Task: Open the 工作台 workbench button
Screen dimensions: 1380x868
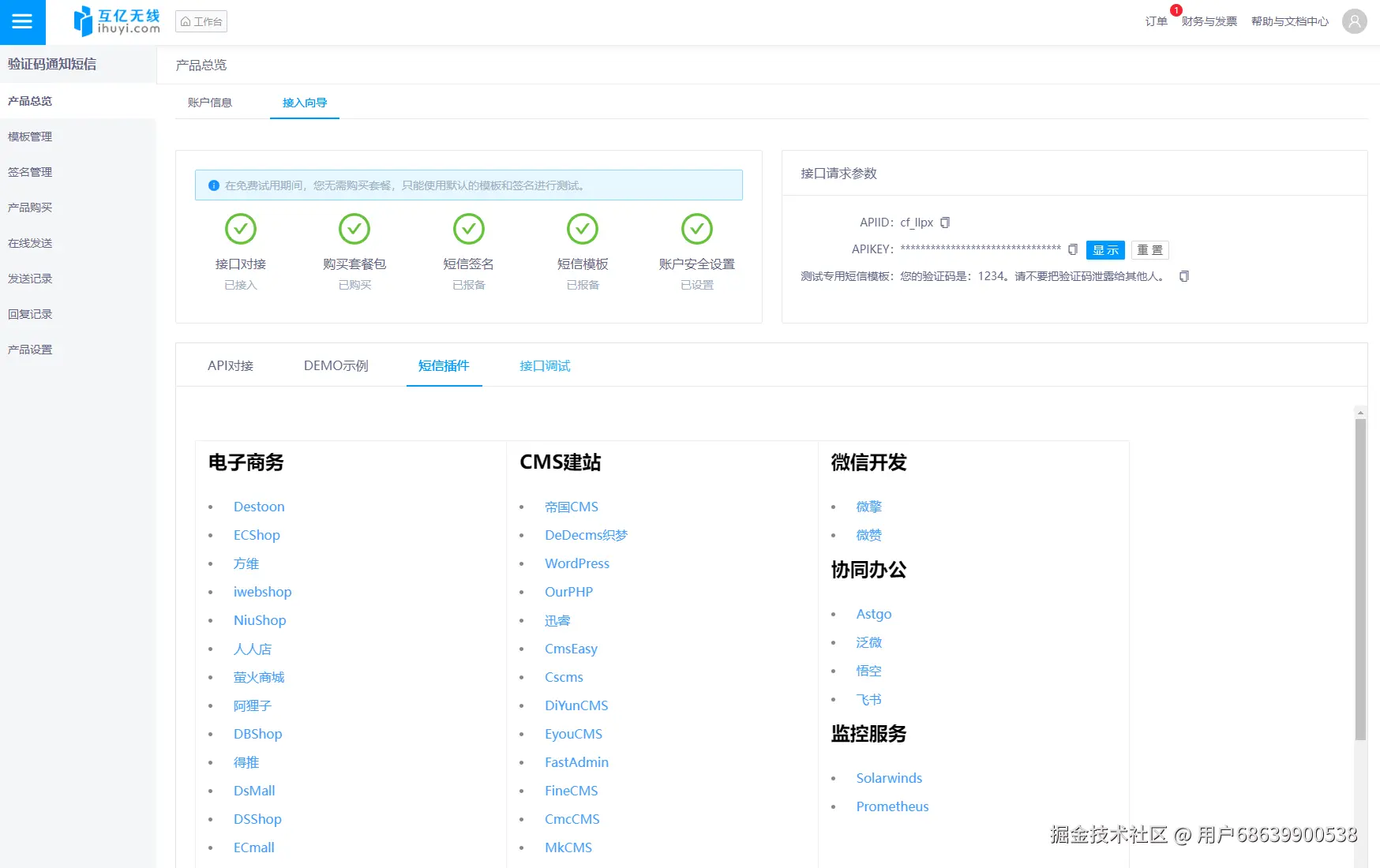Action: pos(201,21)
